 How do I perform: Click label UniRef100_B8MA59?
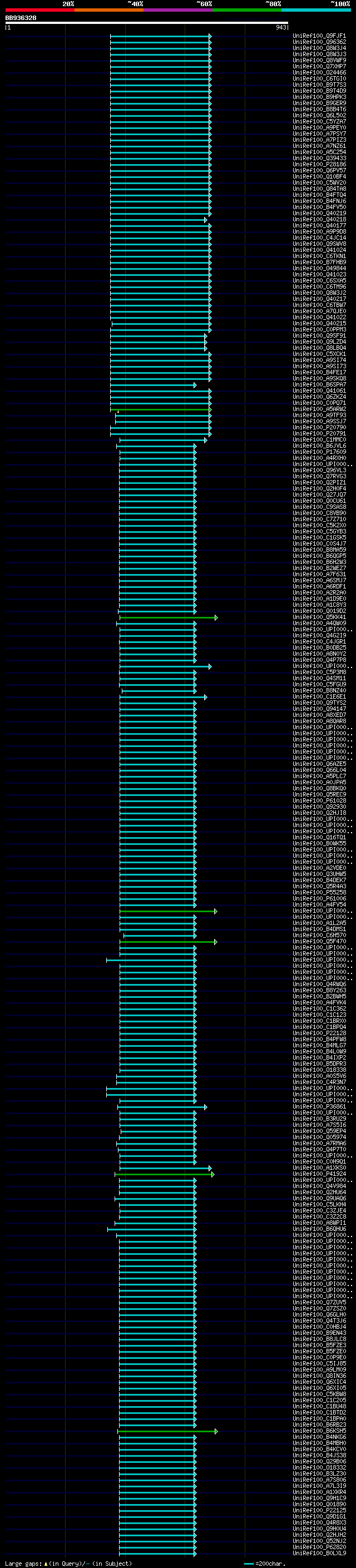point(319,550)
